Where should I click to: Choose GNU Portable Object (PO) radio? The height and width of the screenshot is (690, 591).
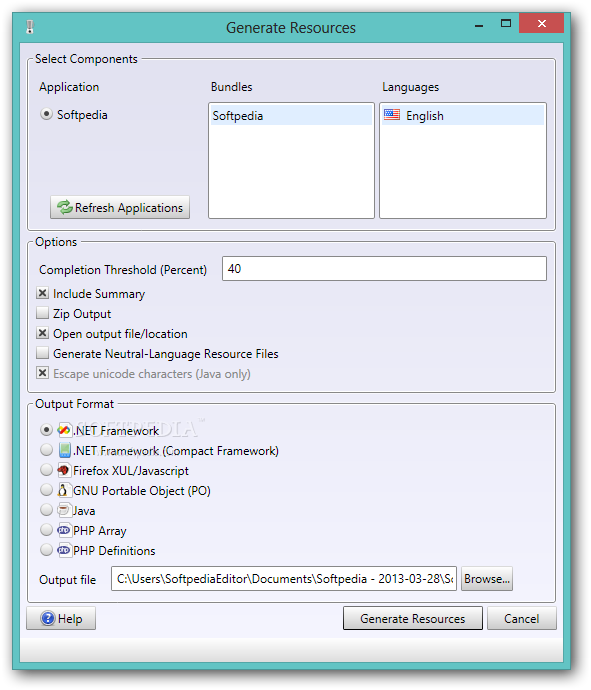tap(46, 490)
